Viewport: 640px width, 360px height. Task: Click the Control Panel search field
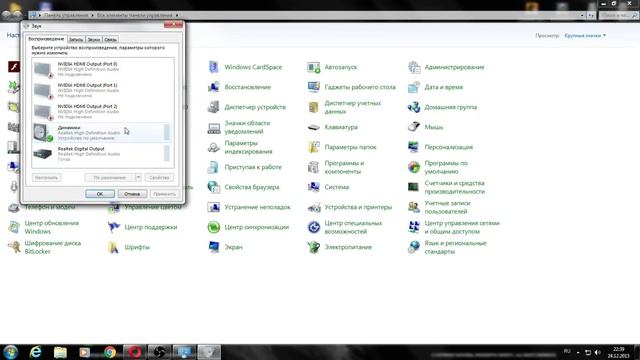click(x=619, y=15)
